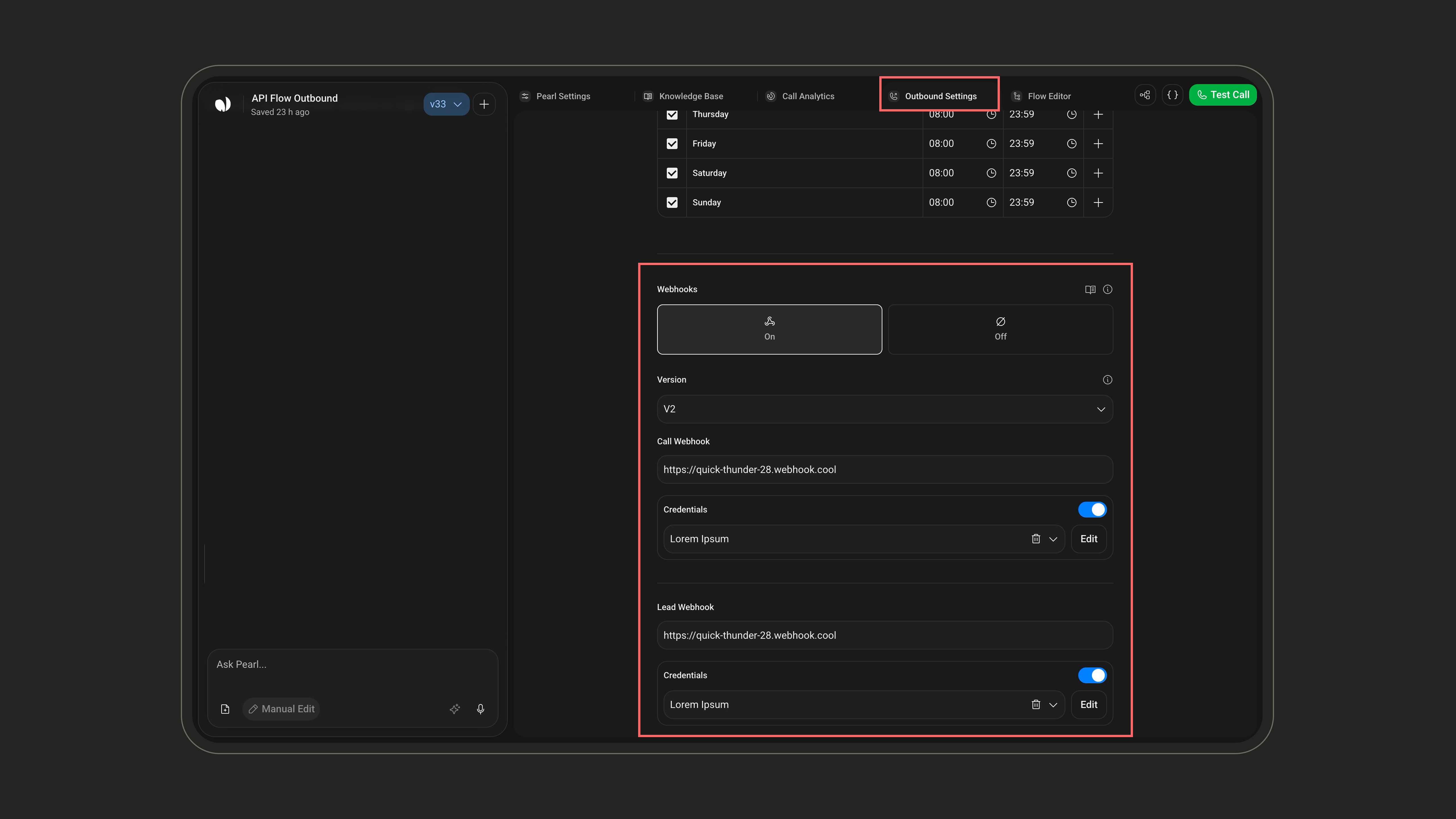Toggle Call Webhook Credentials switch

click(1092, 509)
